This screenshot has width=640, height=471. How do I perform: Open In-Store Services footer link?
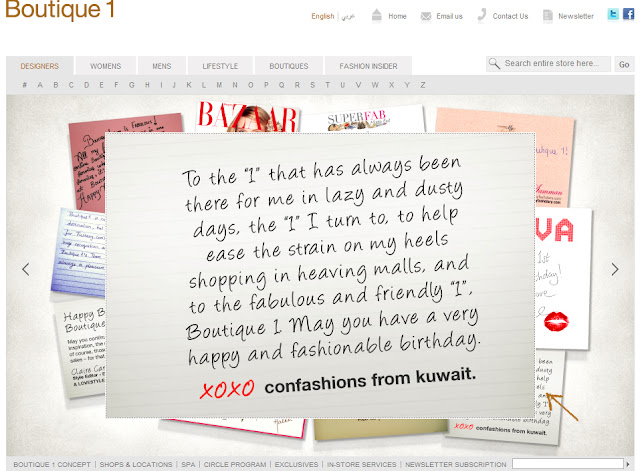362,464
